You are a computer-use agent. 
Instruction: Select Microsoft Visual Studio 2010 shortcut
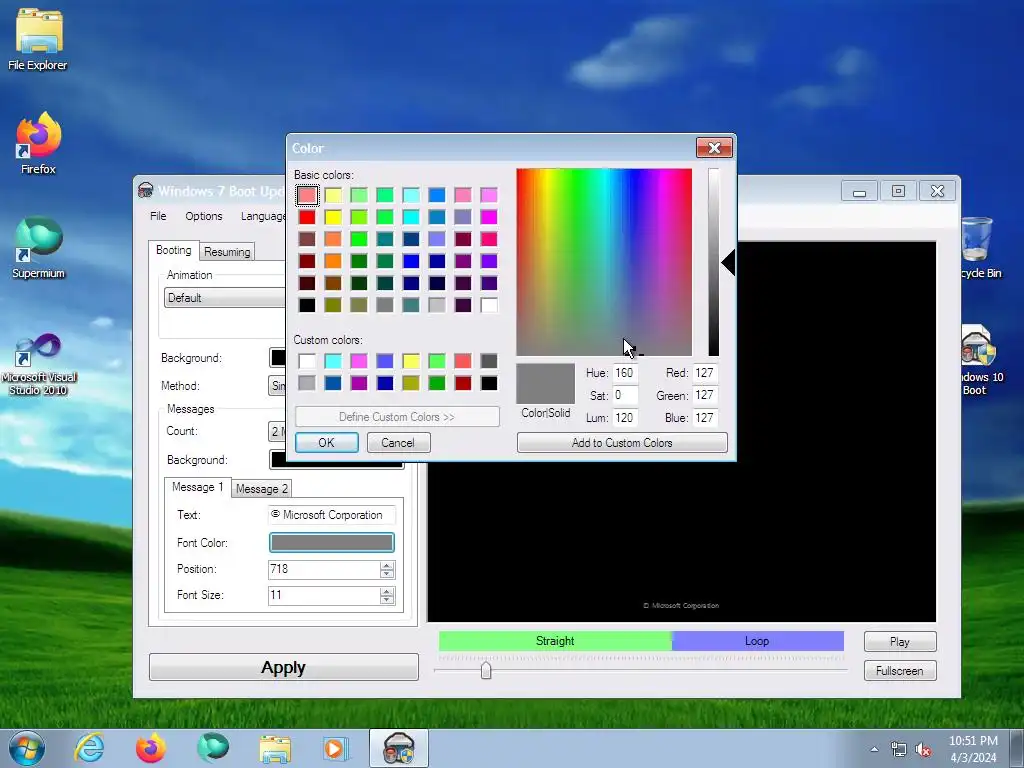pos(38,363)
